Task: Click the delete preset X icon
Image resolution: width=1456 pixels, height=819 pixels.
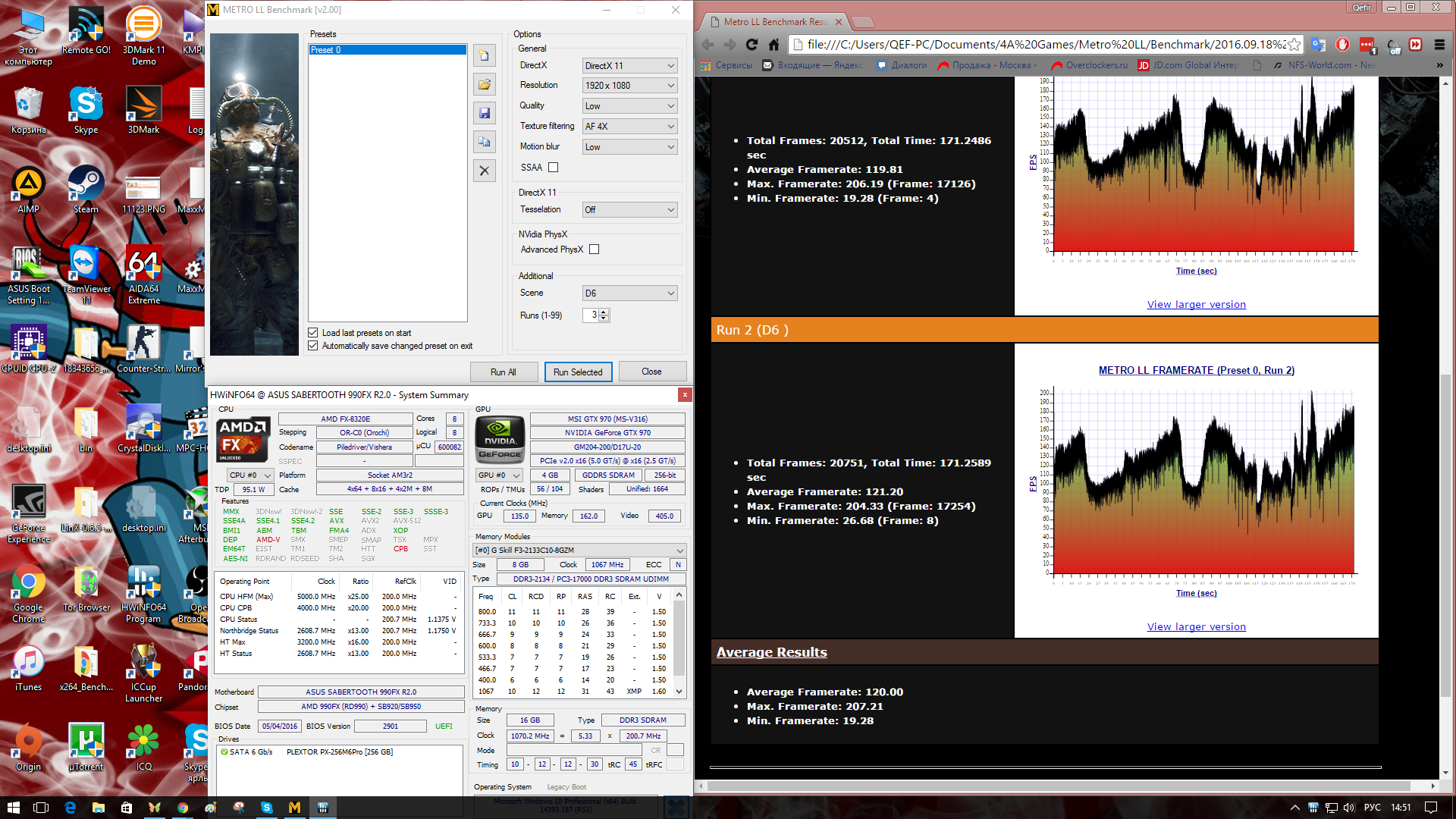Action: 485,171
